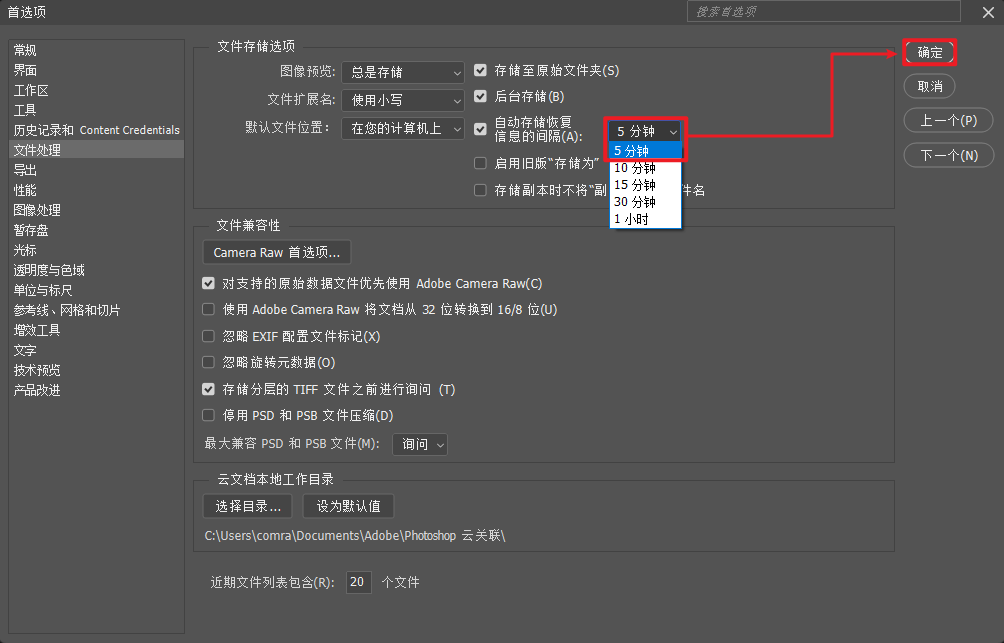
Task: Select the 产品改进 category
Action: click(x=37, y=390)
